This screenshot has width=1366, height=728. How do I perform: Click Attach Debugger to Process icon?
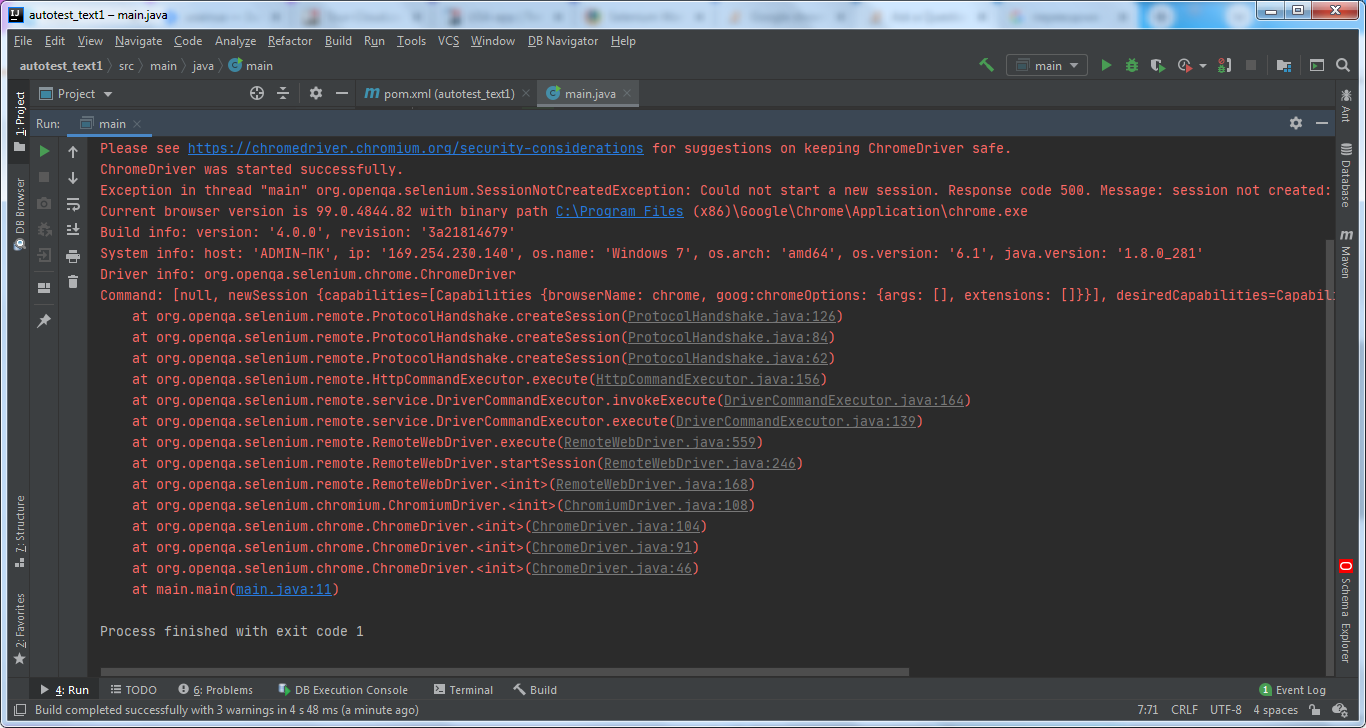(1224, 65)
